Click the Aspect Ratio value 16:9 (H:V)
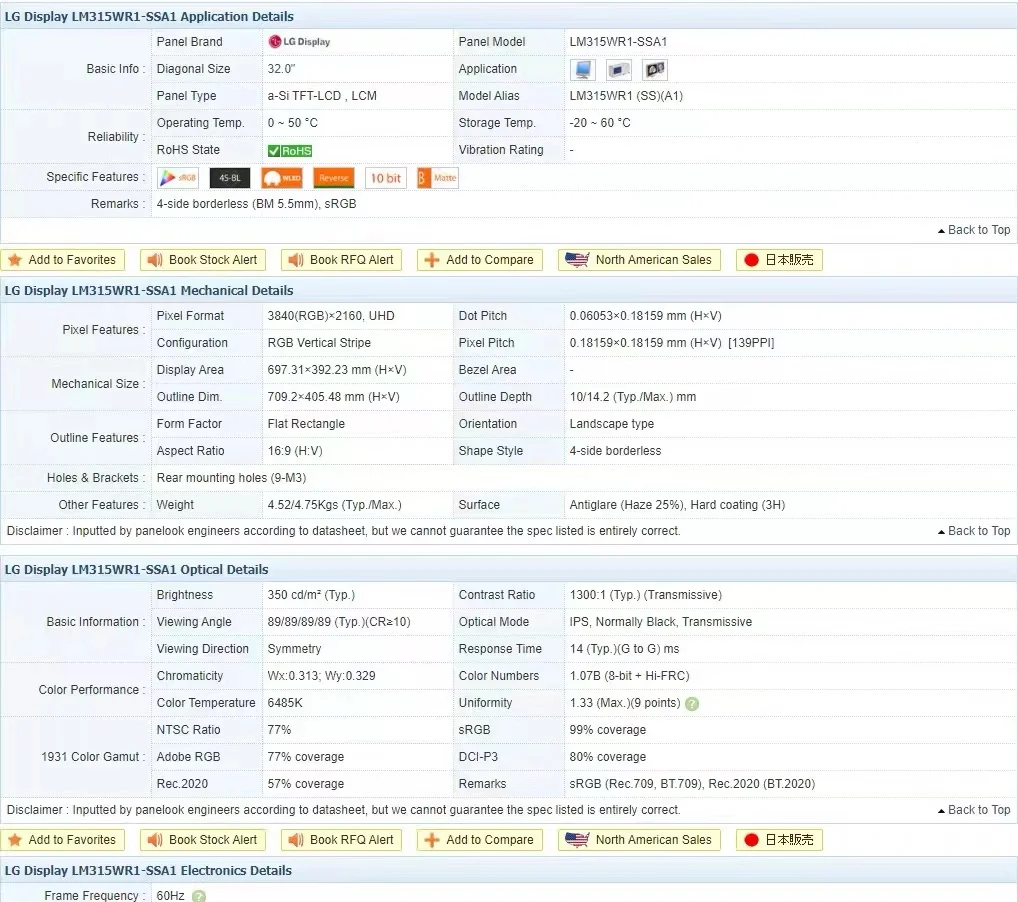This screenshot has height=902, width=1018. [295, 451]
